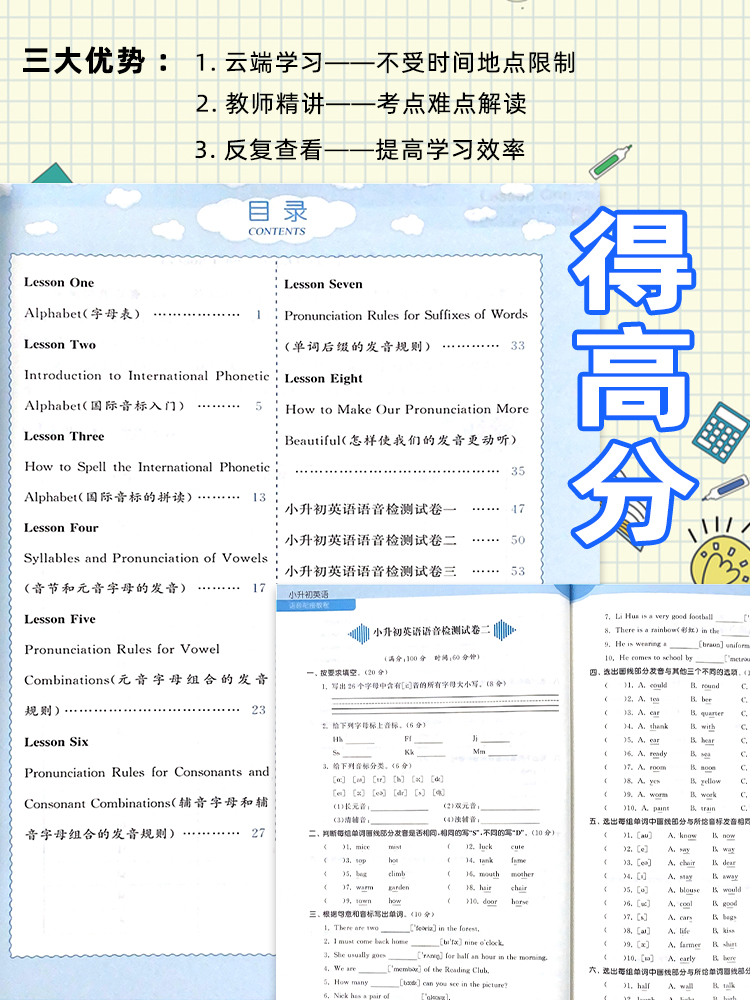Open the Lesson Four heading
750x1000 pixels.
(61, 527)
